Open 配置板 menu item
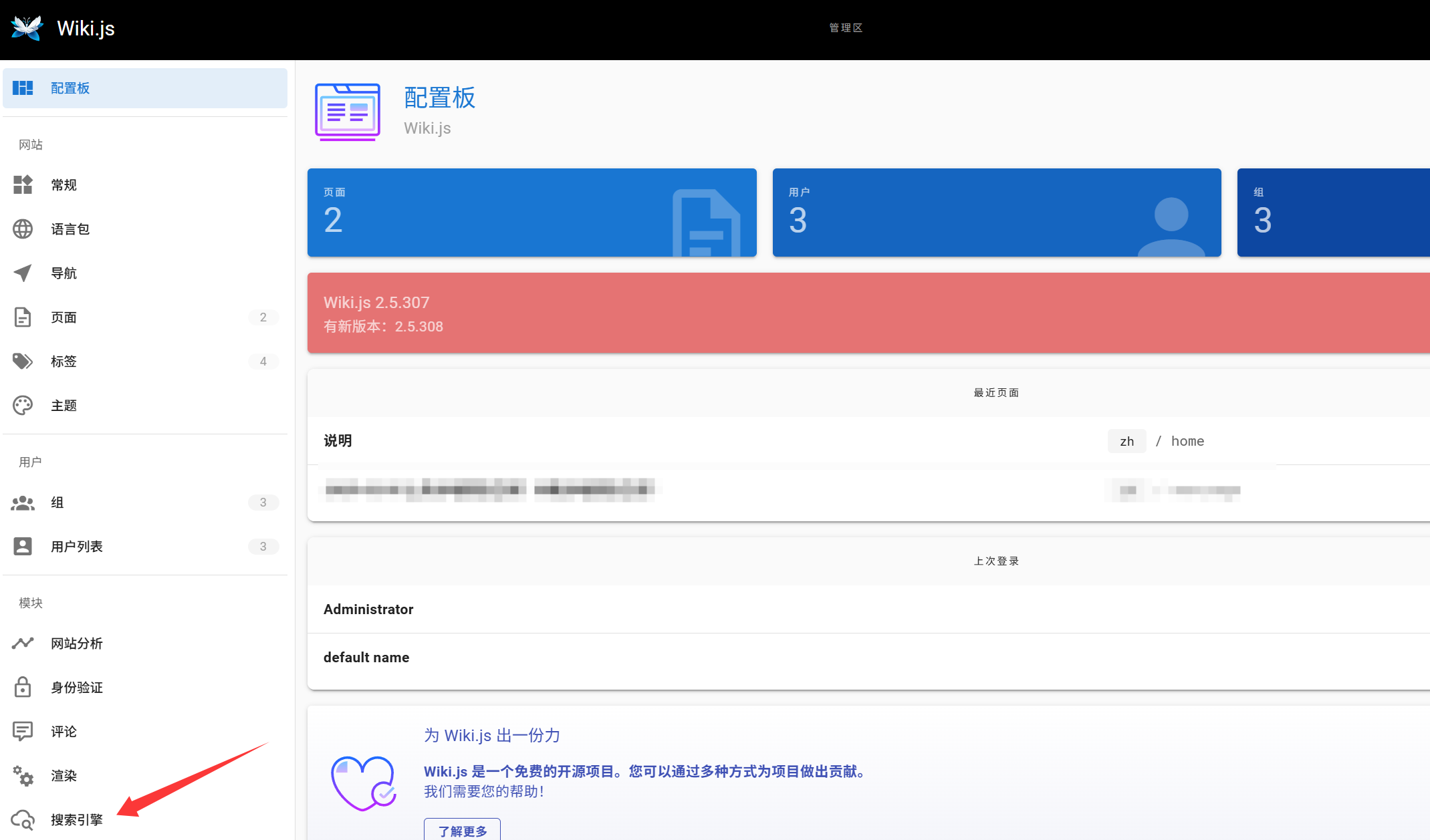Viewport: 1430px width, 840px height. pyautogui.click(x=145, y=88)
